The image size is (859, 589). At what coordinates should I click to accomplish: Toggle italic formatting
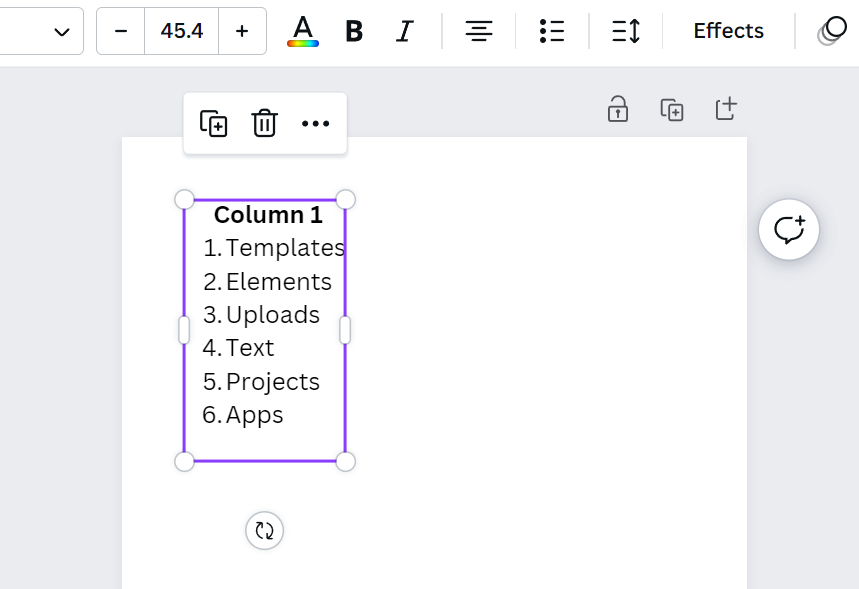point(404,31)
